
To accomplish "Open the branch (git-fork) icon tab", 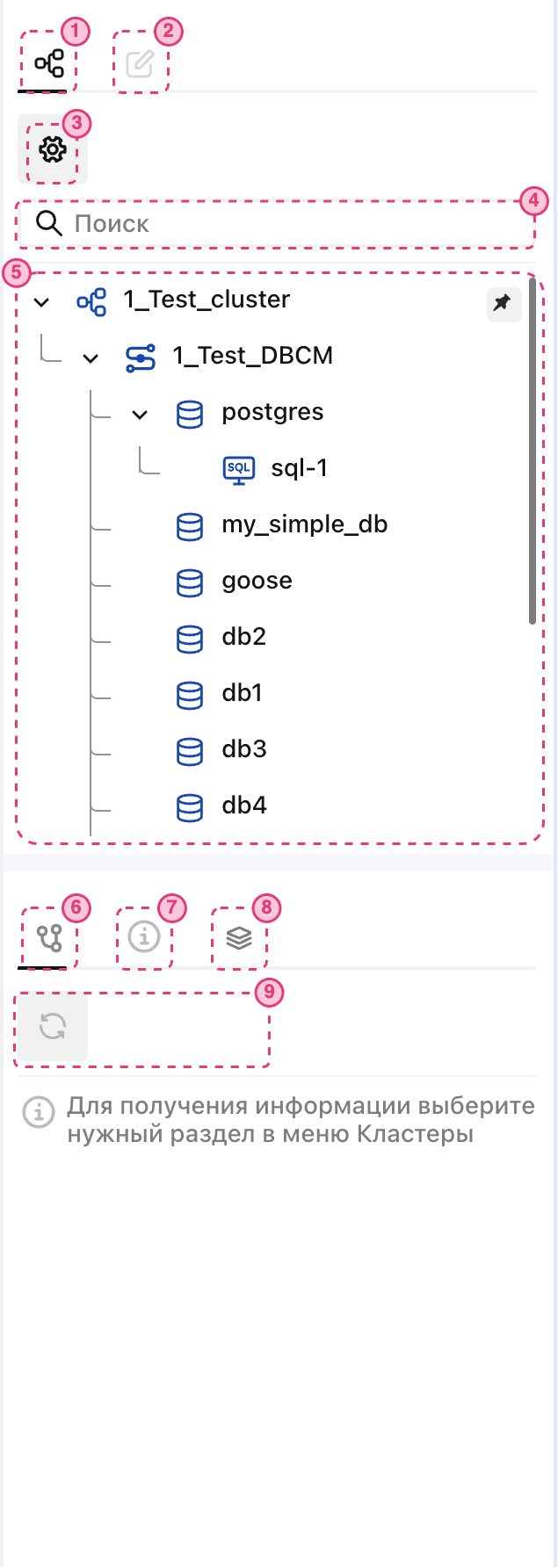I will click(x=50, y=938).
